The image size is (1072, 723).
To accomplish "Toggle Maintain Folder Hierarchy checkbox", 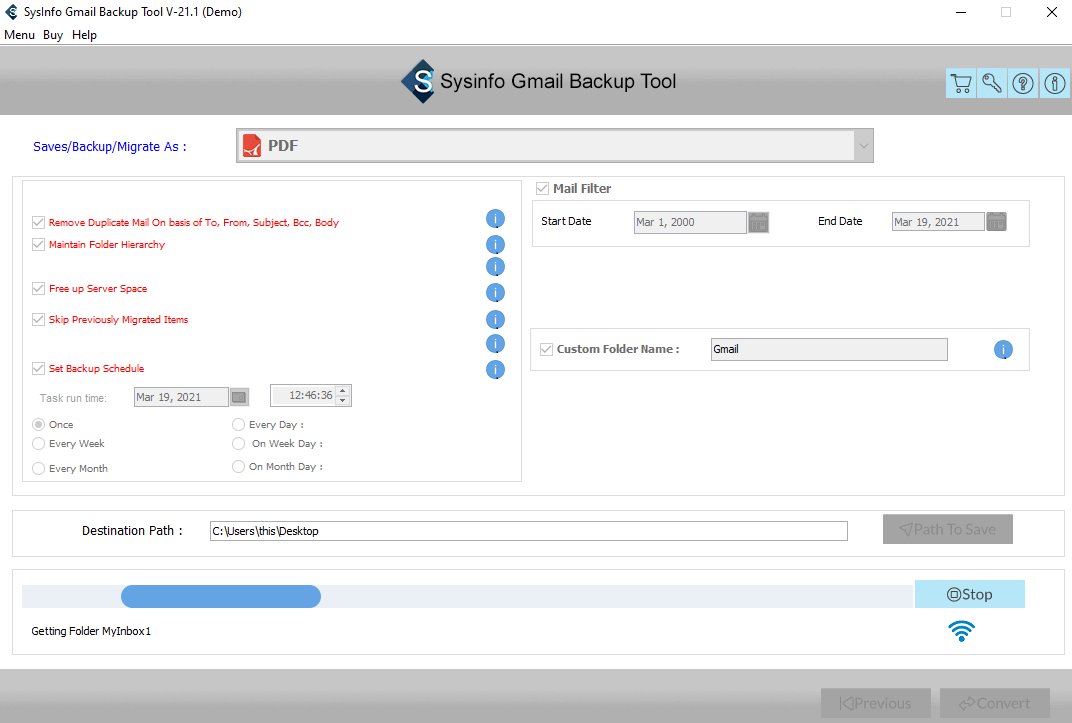I will pyautogui.click(x=38, y=245).
